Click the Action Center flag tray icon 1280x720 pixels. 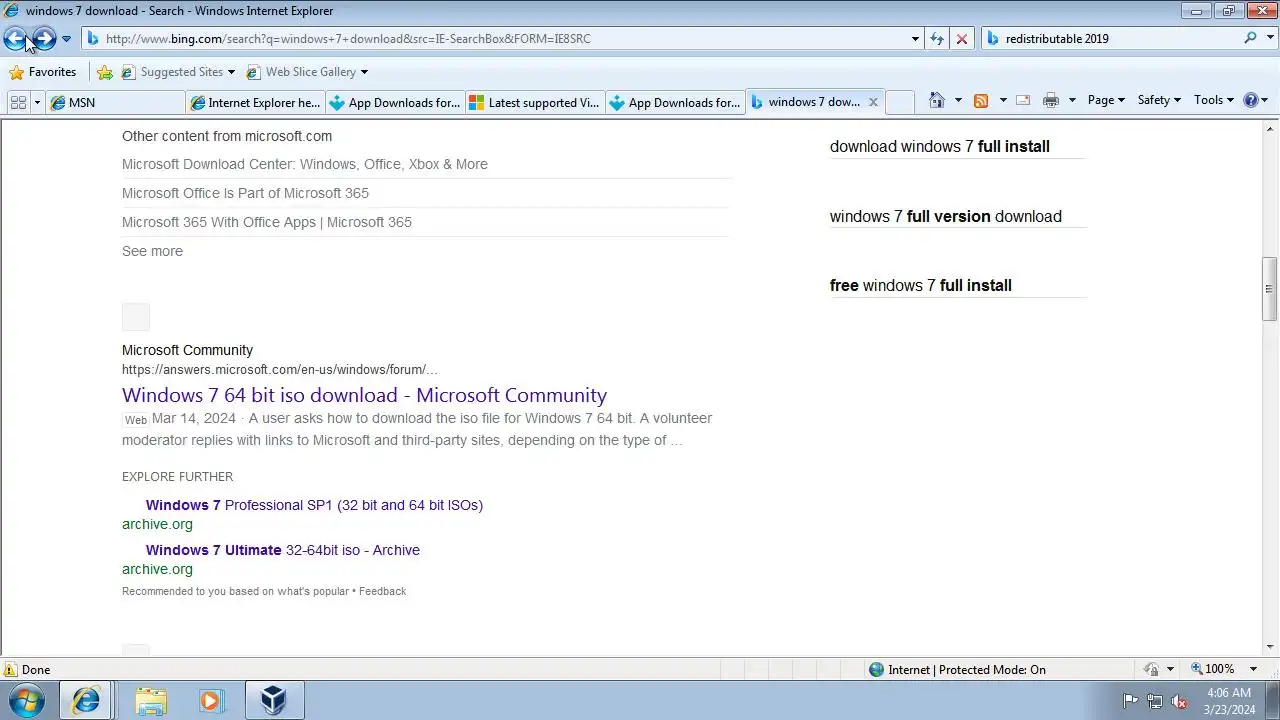1130,701
